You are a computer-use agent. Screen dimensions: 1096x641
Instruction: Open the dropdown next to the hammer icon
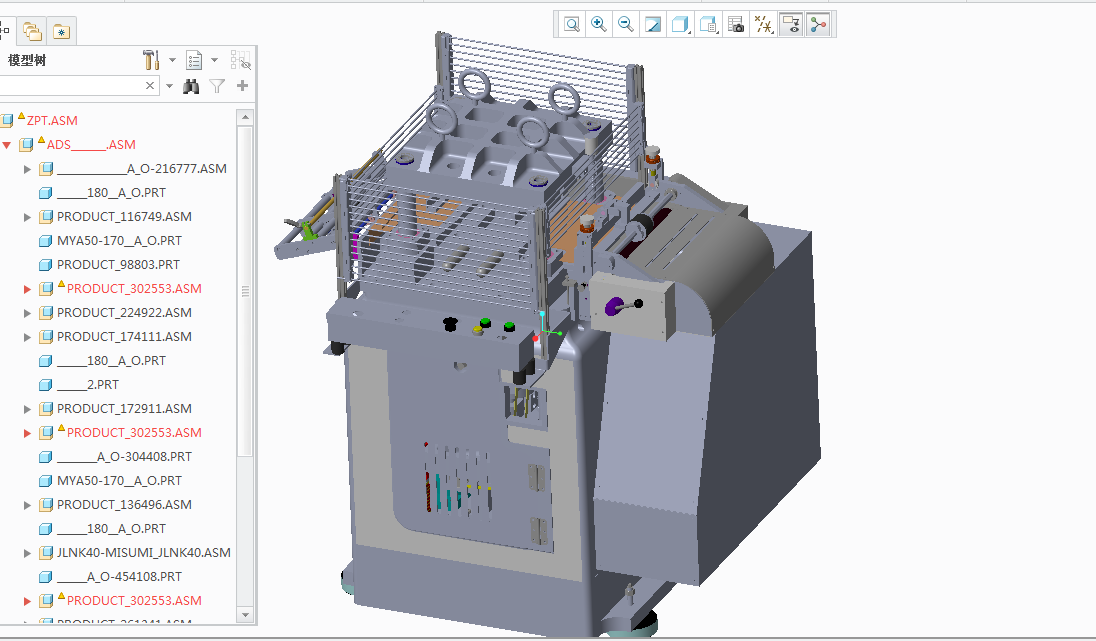point(172,60)
